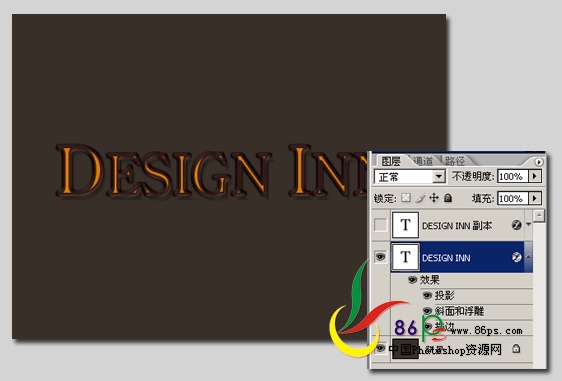Viewport: 562px width, 381px height.
Task: Select the DESIGN INN 副本 layer name
Action: click(457, 226)
